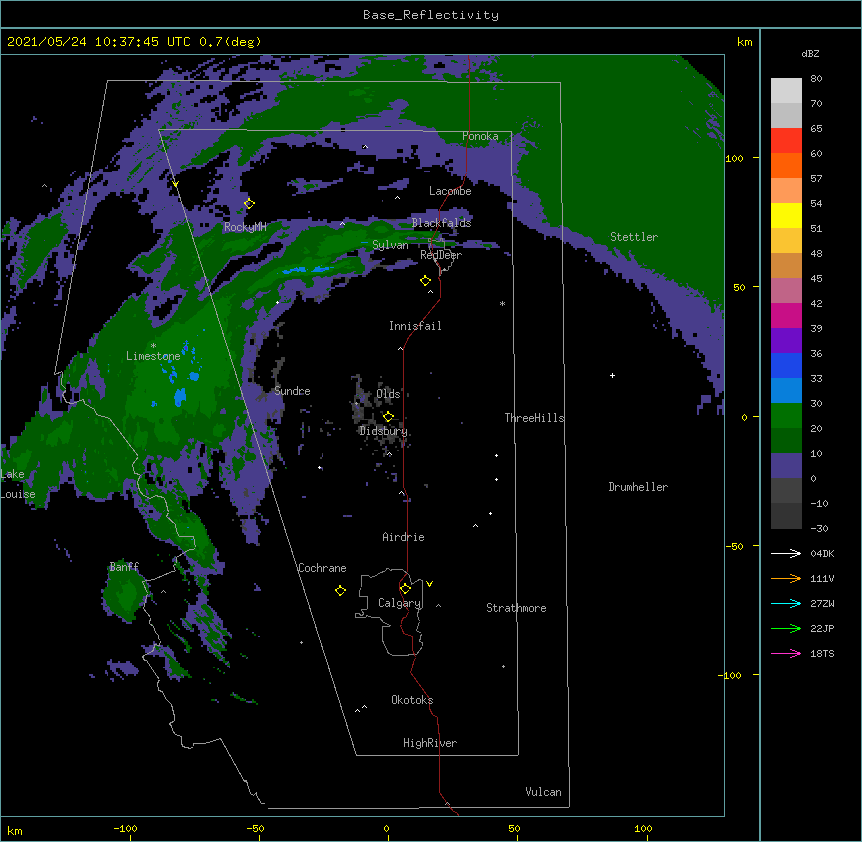Click the white 04DK arrow icon
Image resolution: width=862 pixels, height=842 pixels.
coord(786,553)
